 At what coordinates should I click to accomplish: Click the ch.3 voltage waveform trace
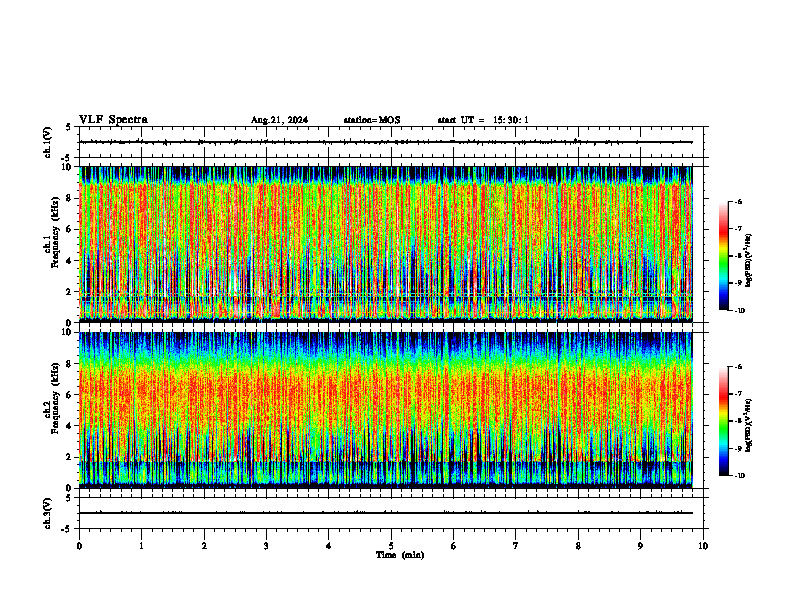point(386,513)
